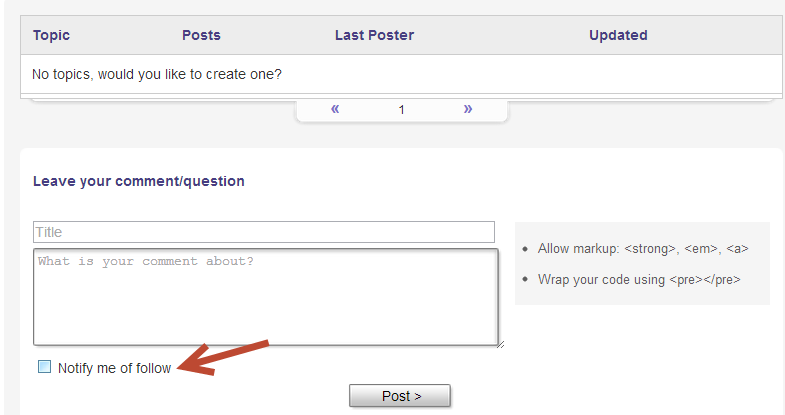The width and height of the screenshot is (785, 415).
Task: Click into the comment text area
Action: 264,297
